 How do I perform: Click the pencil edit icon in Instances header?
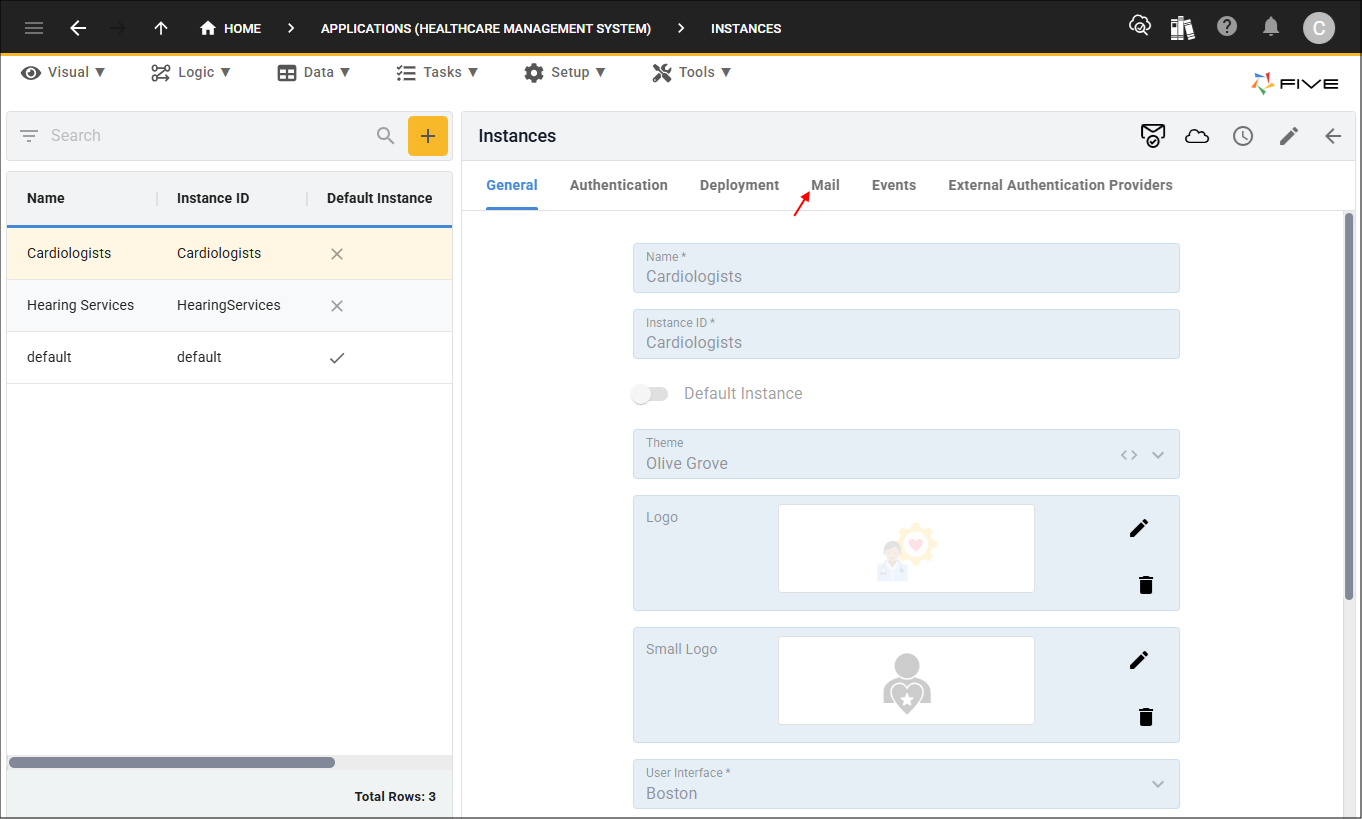point(1289,136)
